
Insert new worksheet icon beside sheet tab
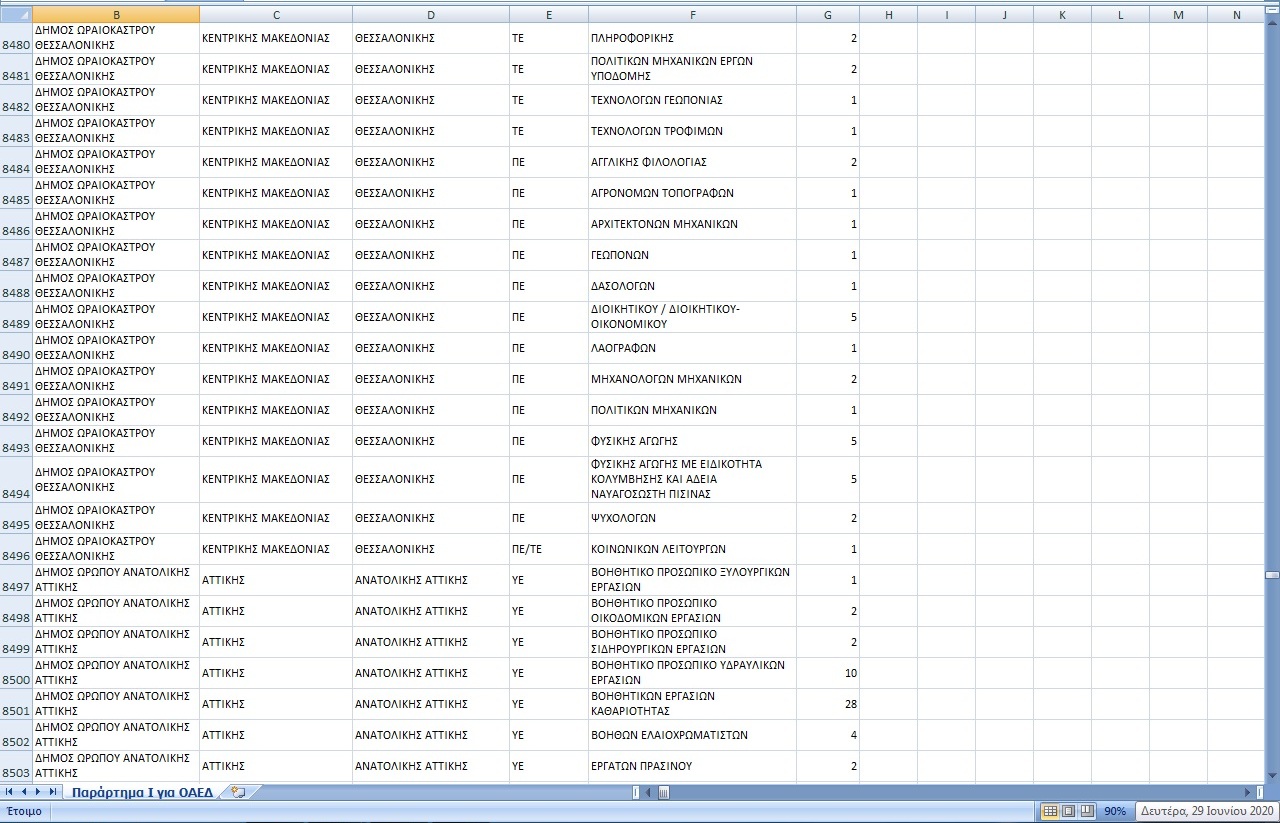(x=237, y=792)
